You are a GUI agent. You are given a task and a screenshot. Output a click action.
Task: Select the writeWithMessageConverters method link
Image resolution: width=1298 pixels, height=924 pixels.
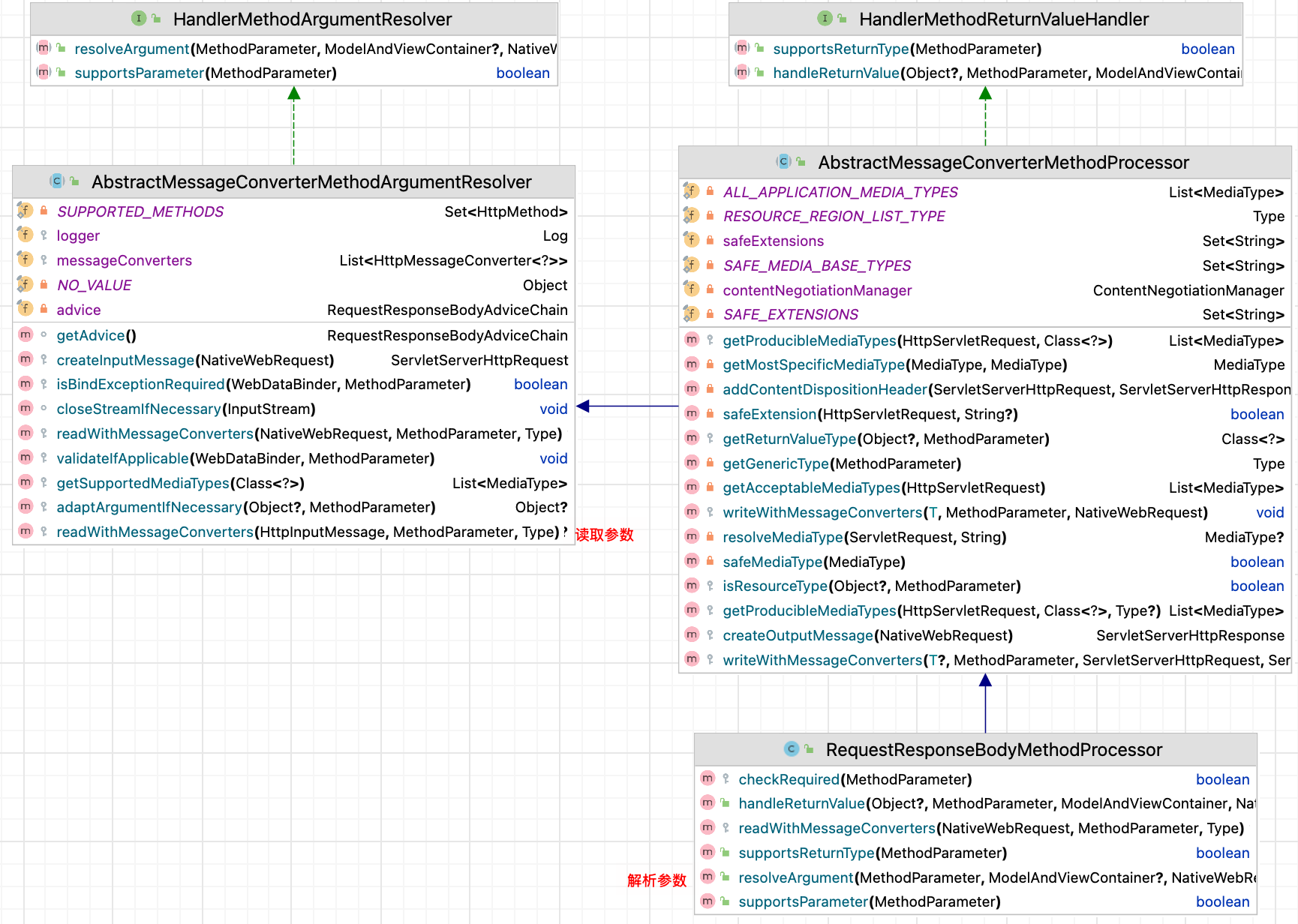click(822, 512)
